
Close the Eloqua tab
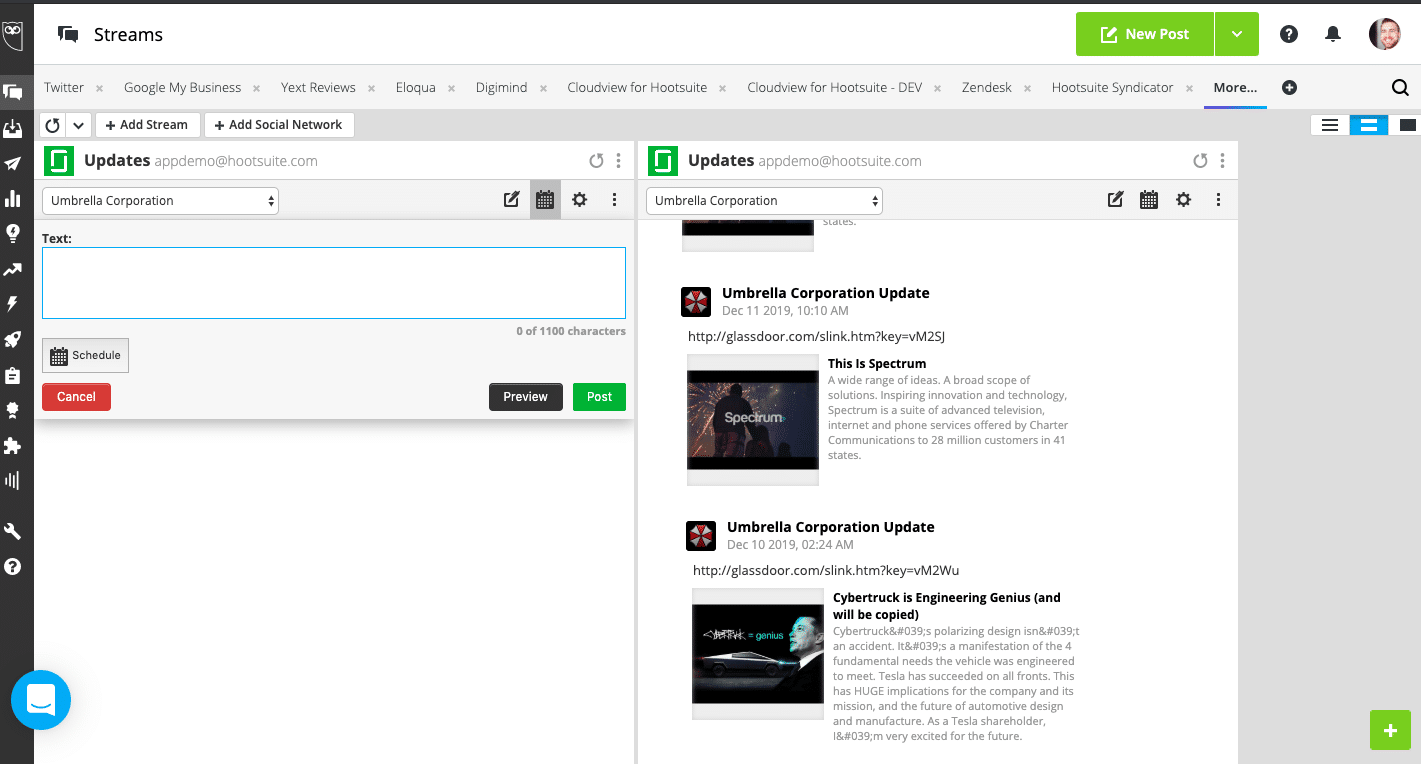pyautogui.click(x=451, y=88)
